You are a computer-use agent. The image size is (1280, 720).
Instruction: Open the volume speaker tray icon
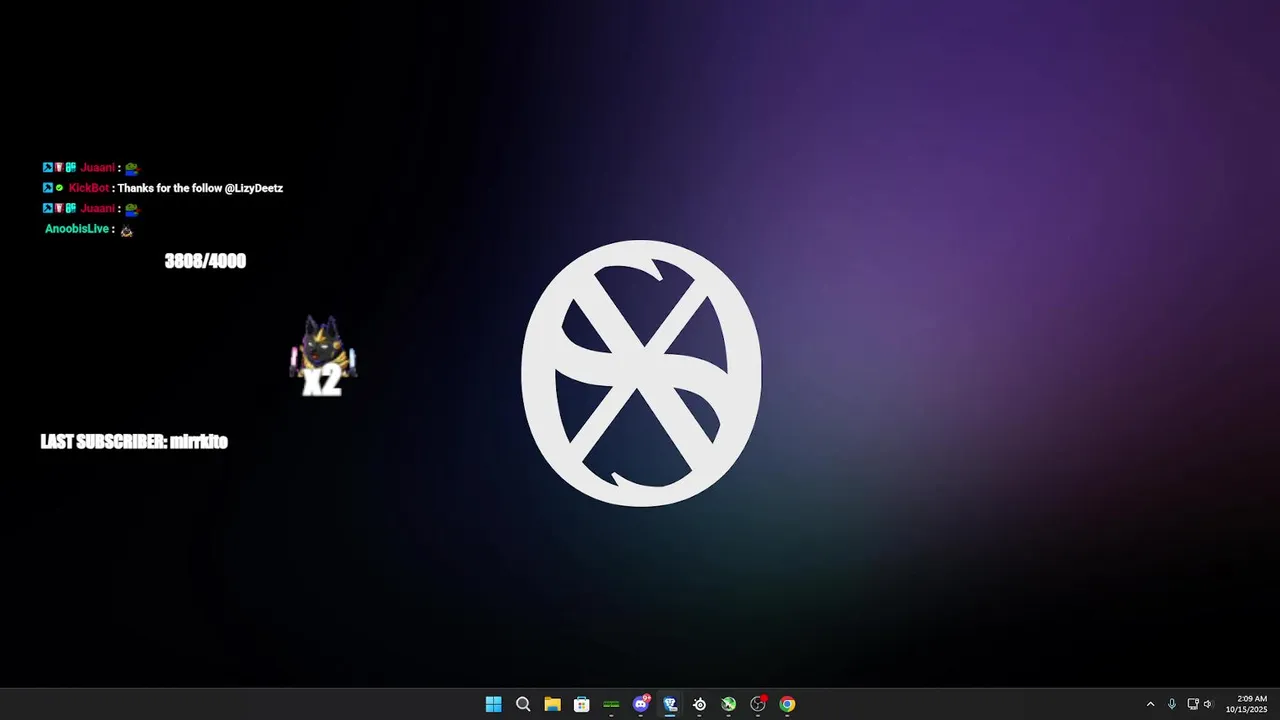click(x=1208, y=704)
